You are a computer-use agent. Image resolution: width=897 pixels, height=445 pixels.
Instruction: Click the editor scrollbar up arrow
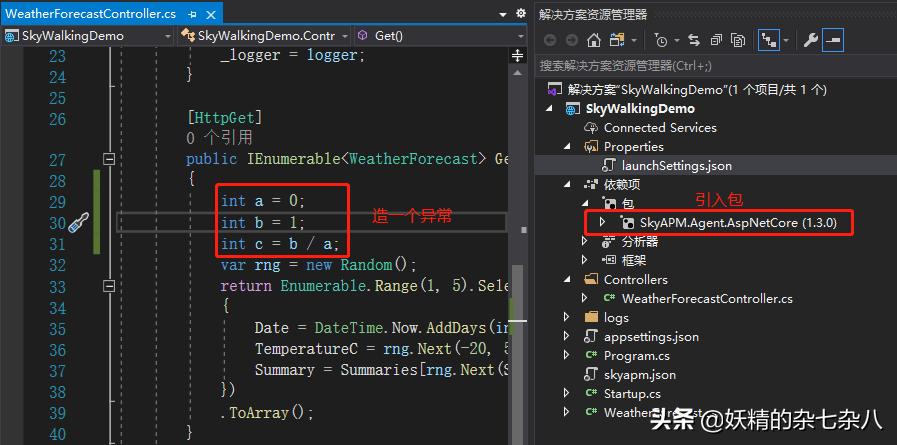pyautogui.click(x=517, y=73)
